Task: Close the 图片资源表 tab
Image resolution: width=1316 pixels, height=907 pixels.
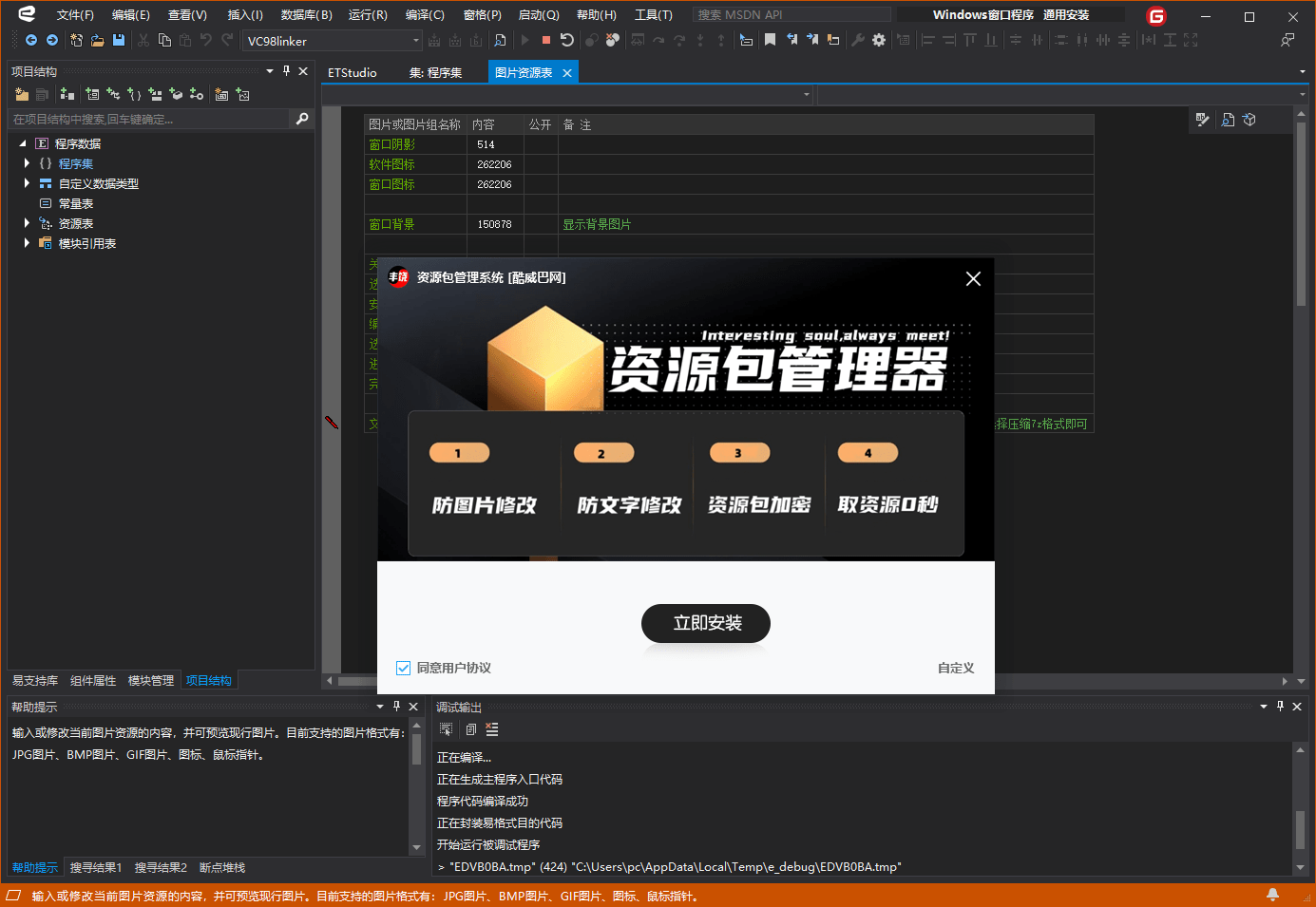Action: 567,73
